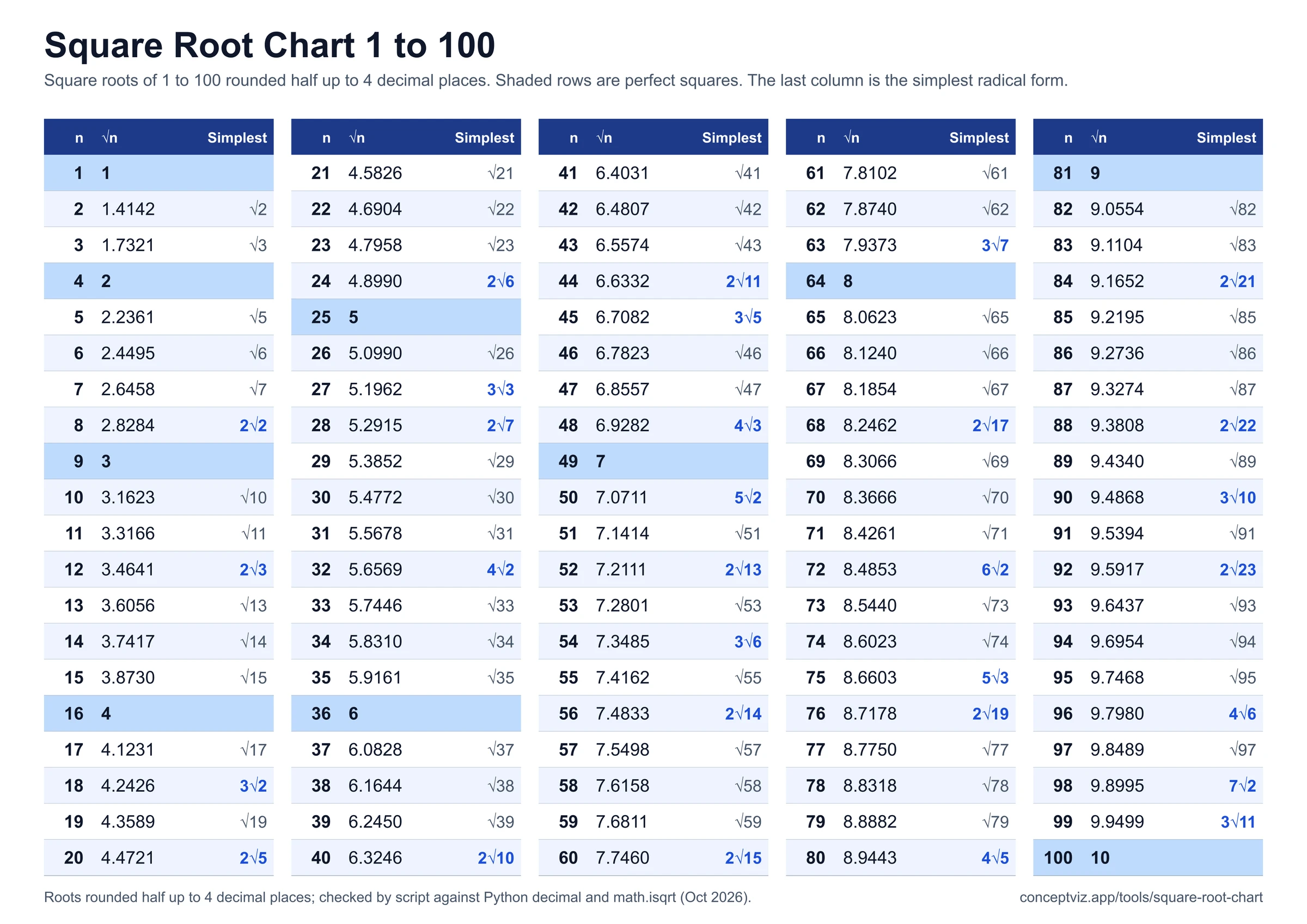
Task: Select the value 3.1623 in row 10
Action: point(127,498)
